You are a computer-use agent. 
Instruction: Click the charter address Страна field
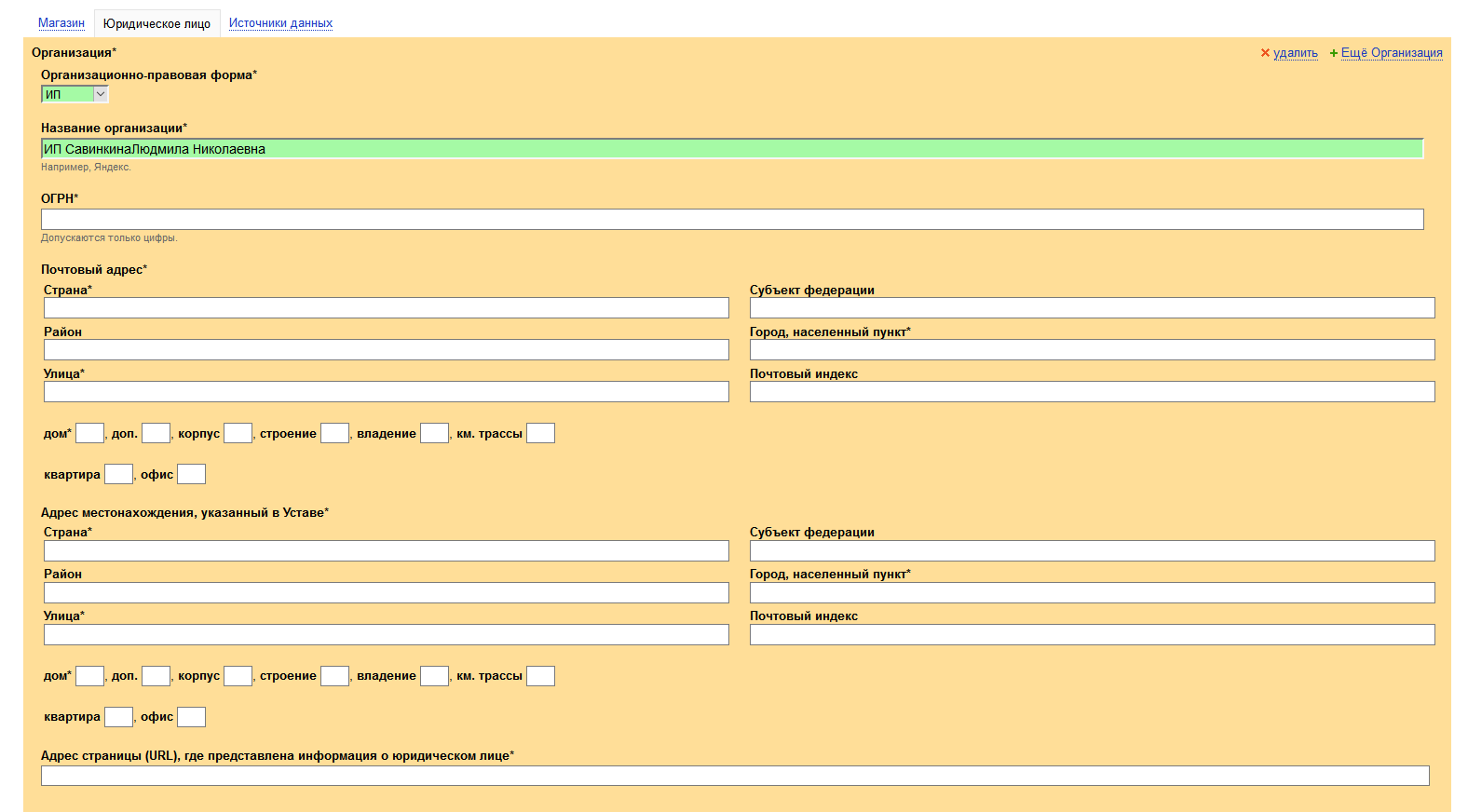click(x=386, y=551)
